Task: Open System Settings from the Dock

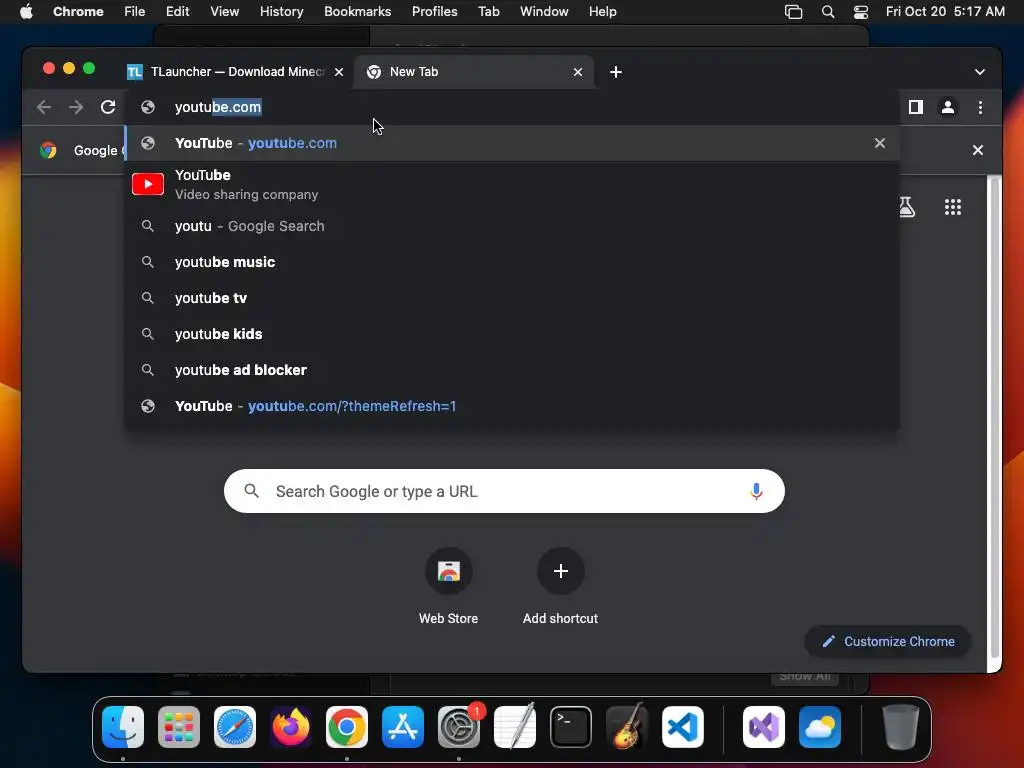Action: click(x=459, y=727)
